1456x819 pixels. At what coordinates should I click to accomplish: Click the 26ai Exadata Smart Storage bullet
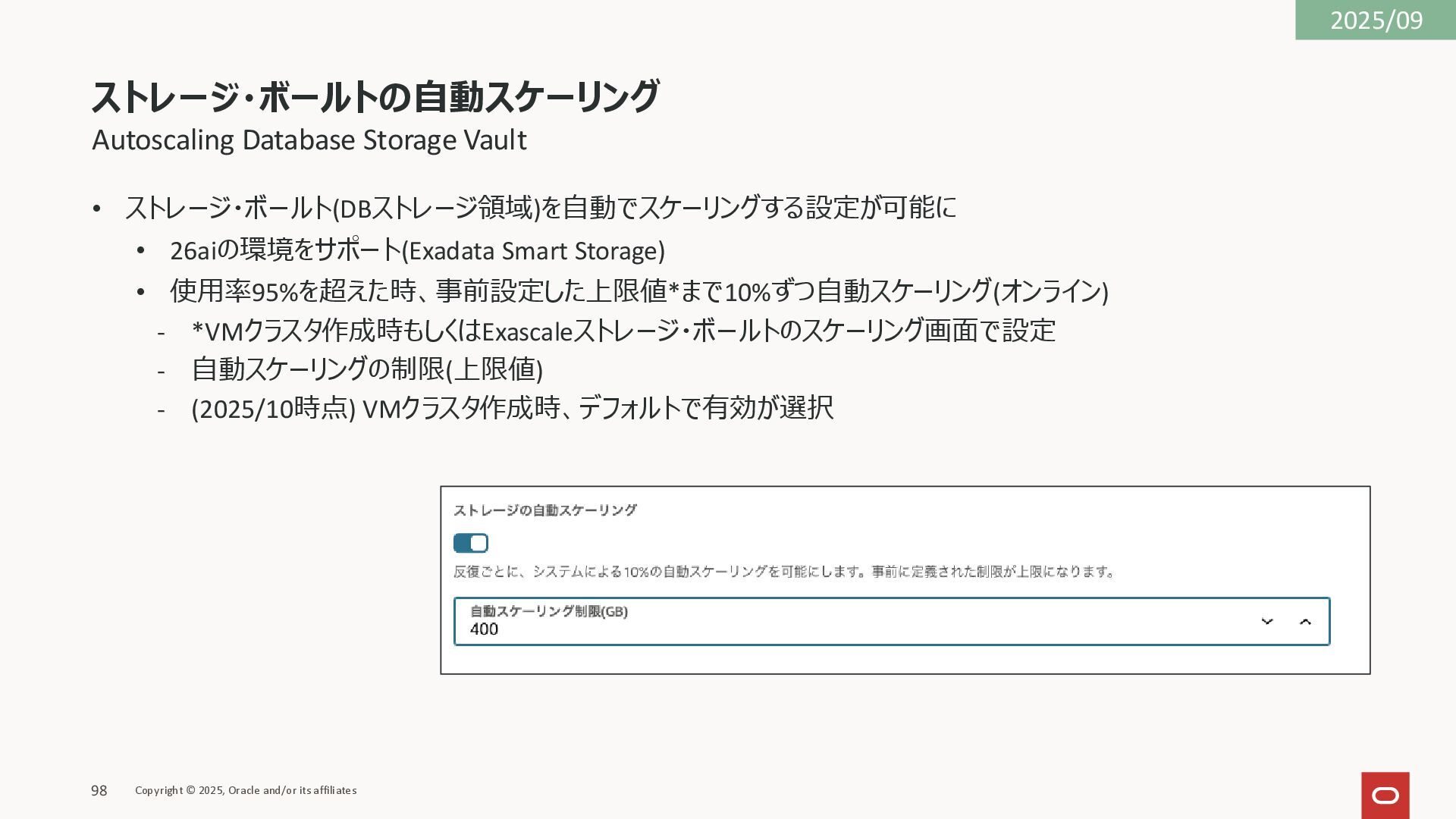[417, 250]
